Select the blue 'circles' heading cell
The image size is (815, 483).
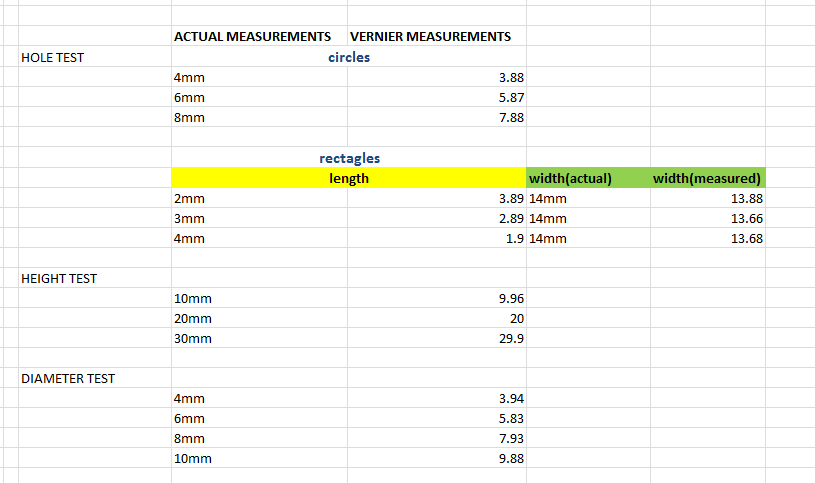click(x=349, y=57)
